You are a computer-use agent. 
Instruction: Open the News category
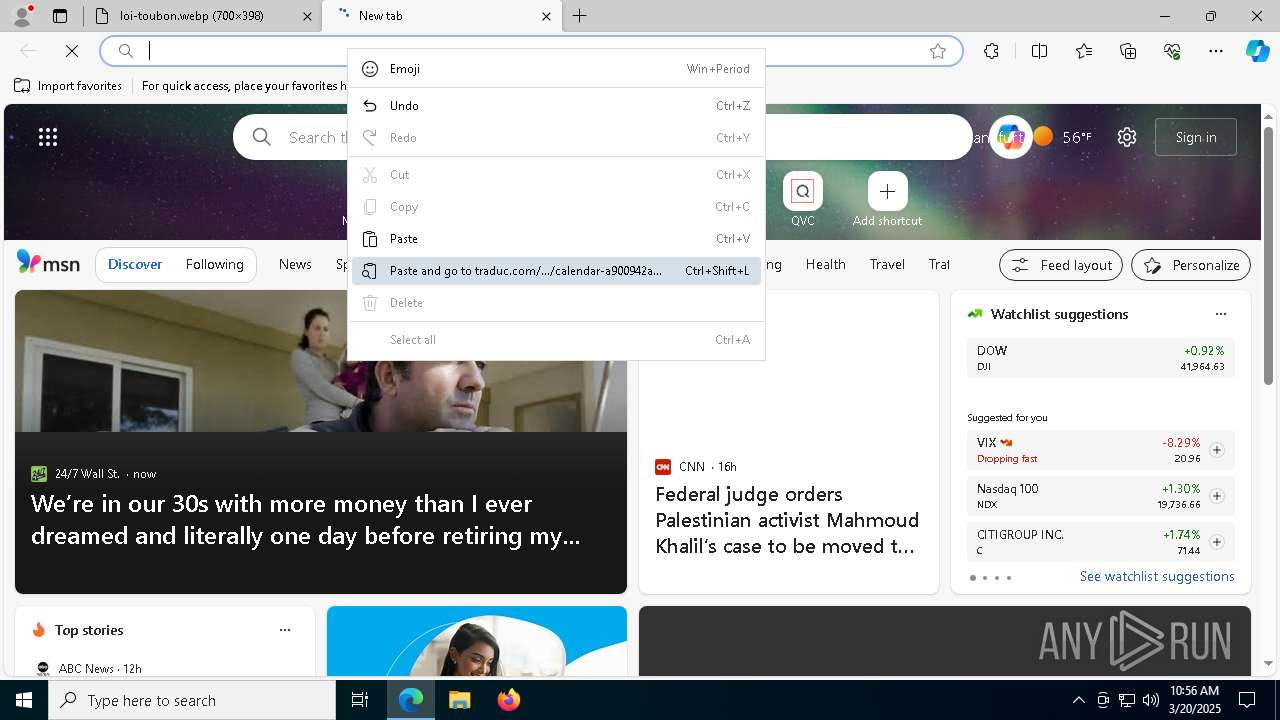295,265
